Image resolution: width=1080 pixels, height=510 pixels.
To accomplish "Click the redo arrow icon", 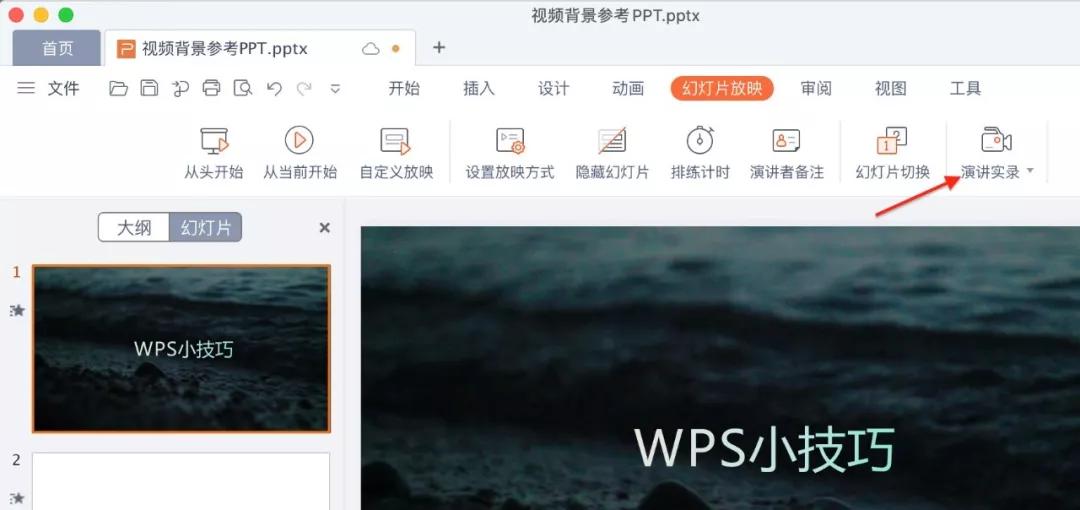I will tap(304, 88).
